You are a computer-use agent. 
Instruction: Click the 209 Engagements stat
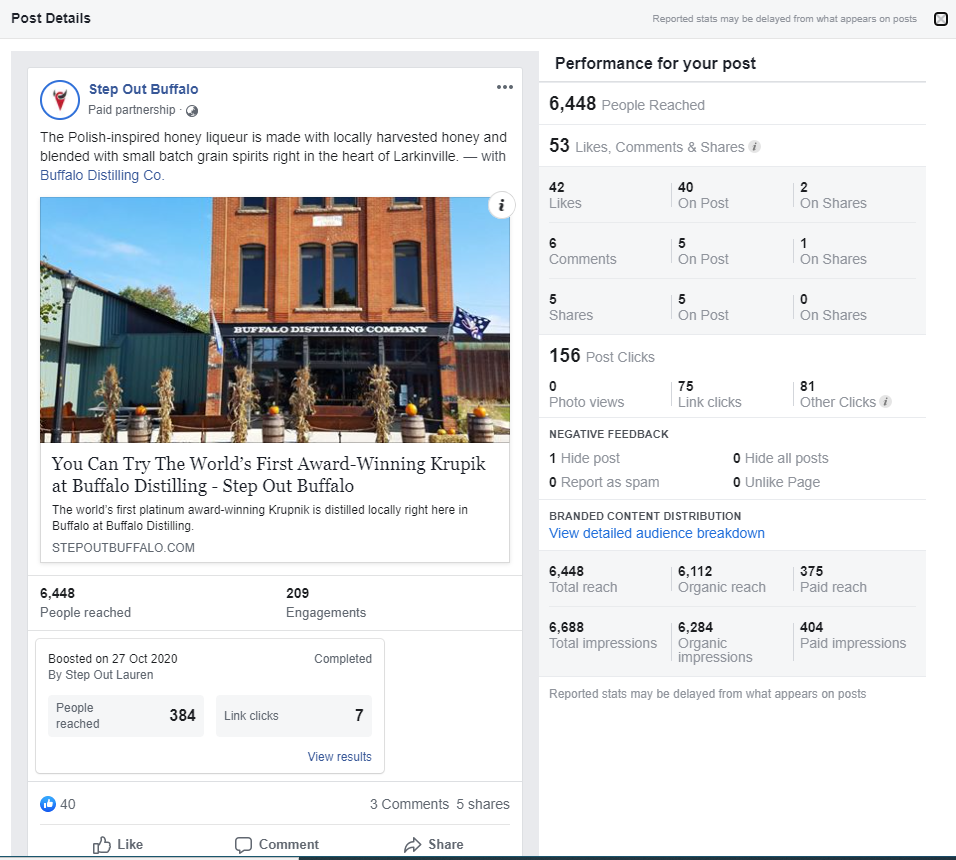[326, 603]
